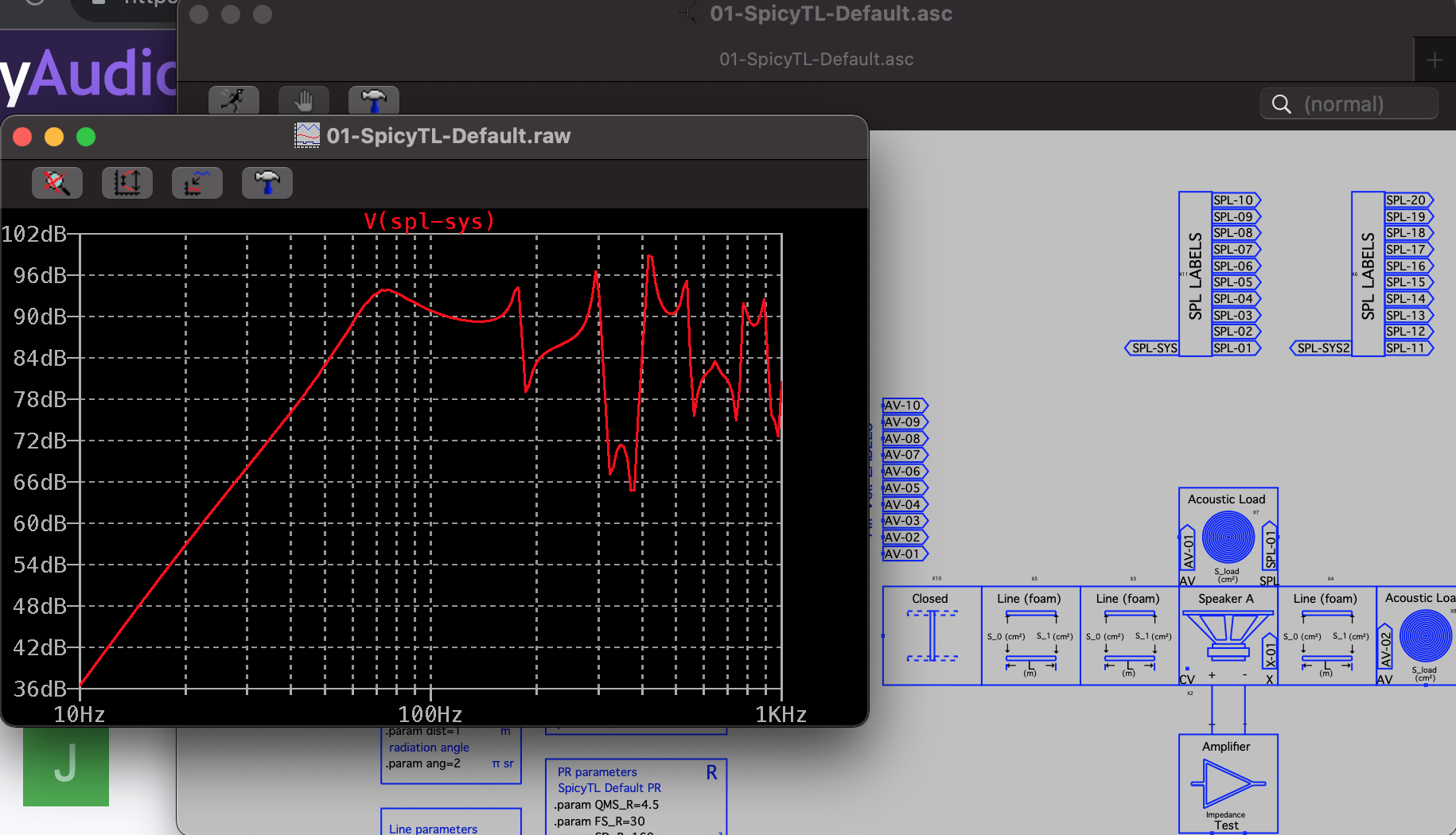Image resolution: width=1456 pixels, height=835 pixels.
Task: Click the AV-01 net label in the AV list
Action: click(905, 554)
